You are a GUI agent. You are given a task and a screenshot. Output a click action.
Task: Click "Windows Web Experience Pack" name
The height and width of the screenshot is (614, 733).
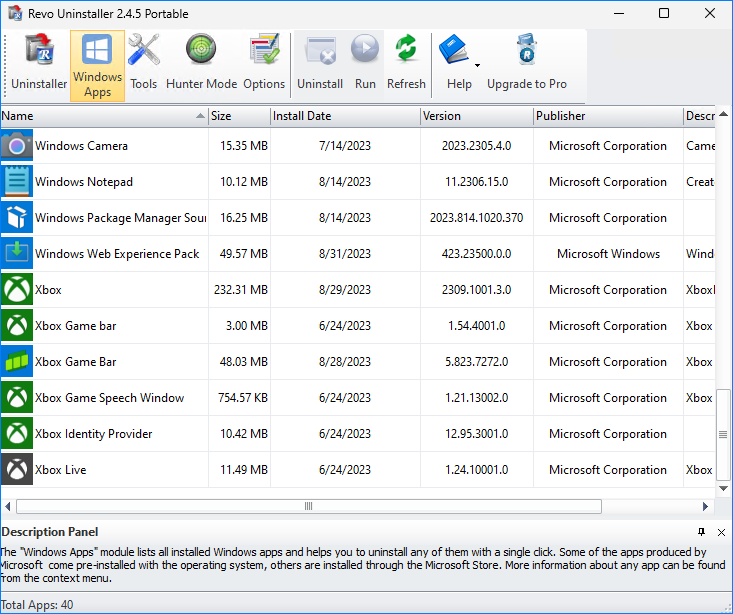point(117,254)
